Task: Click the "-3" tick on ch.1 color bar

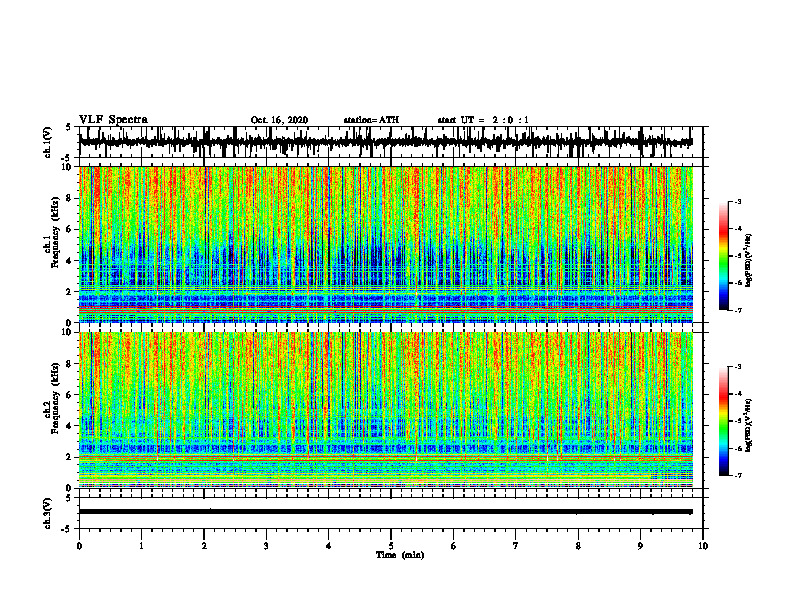Action: tap(738, 201)
